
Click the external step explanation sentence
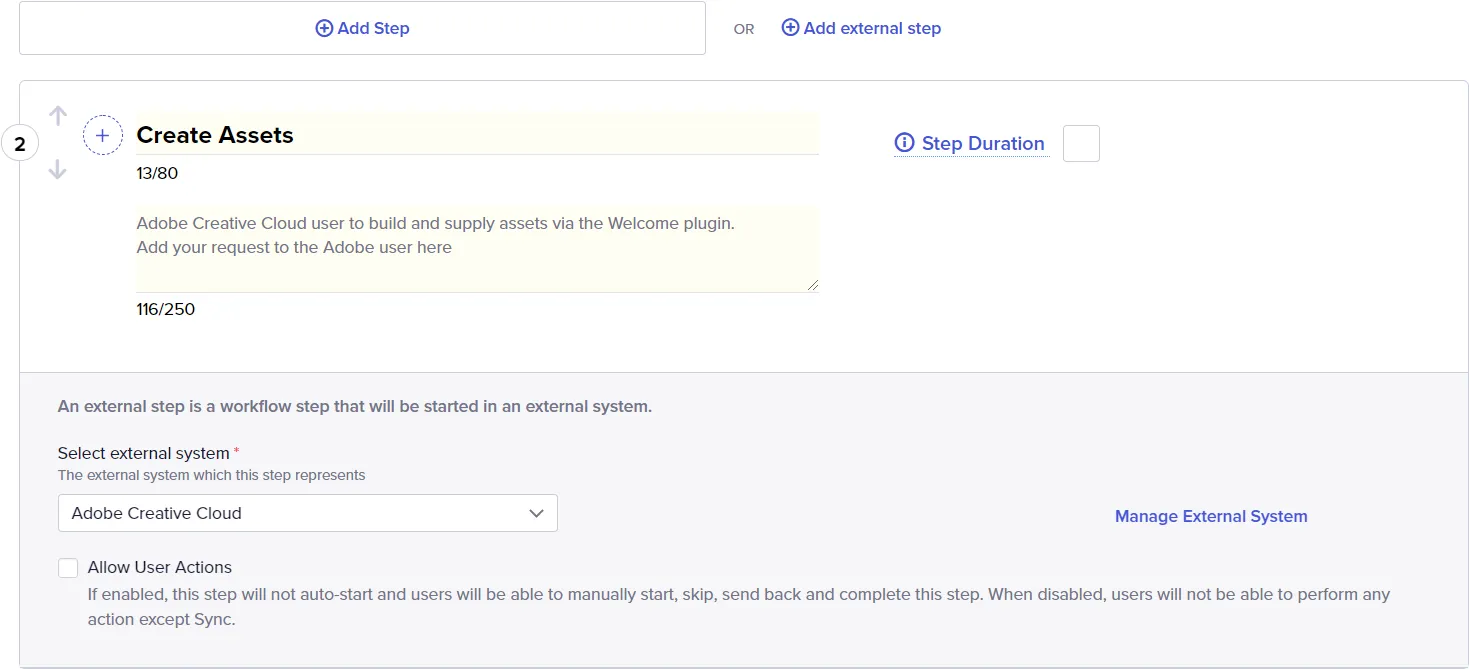[x=355, y=407]
